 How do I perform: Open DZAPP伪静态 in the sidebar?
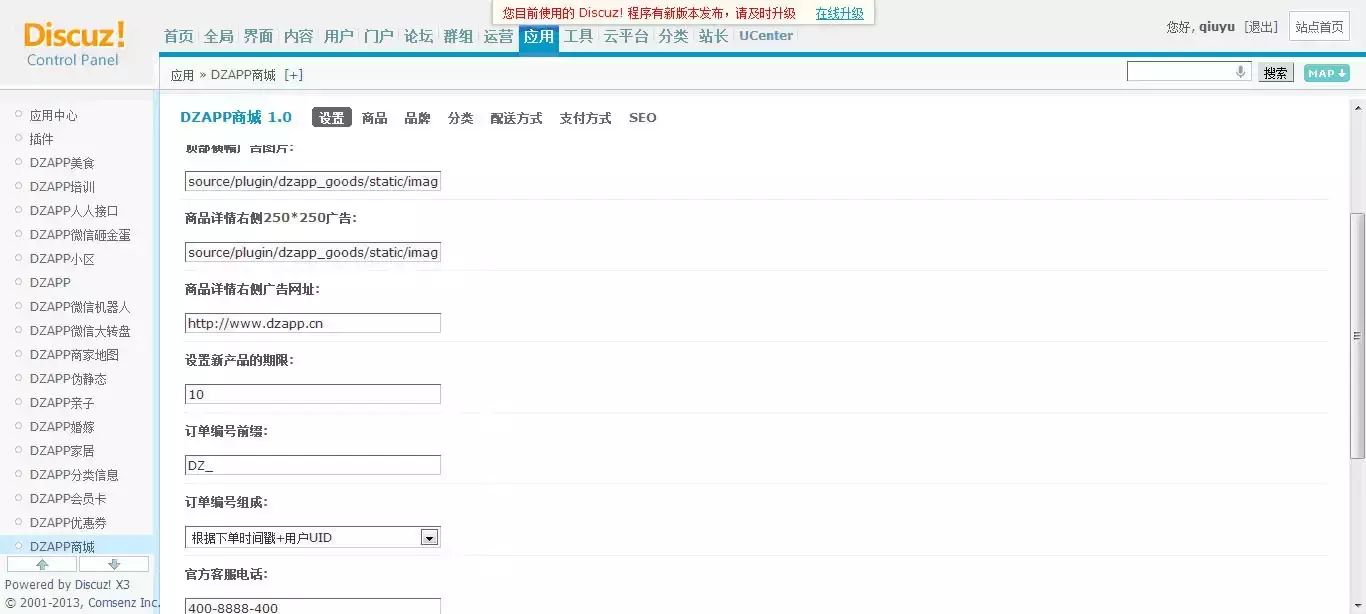(x=68, y=379)
